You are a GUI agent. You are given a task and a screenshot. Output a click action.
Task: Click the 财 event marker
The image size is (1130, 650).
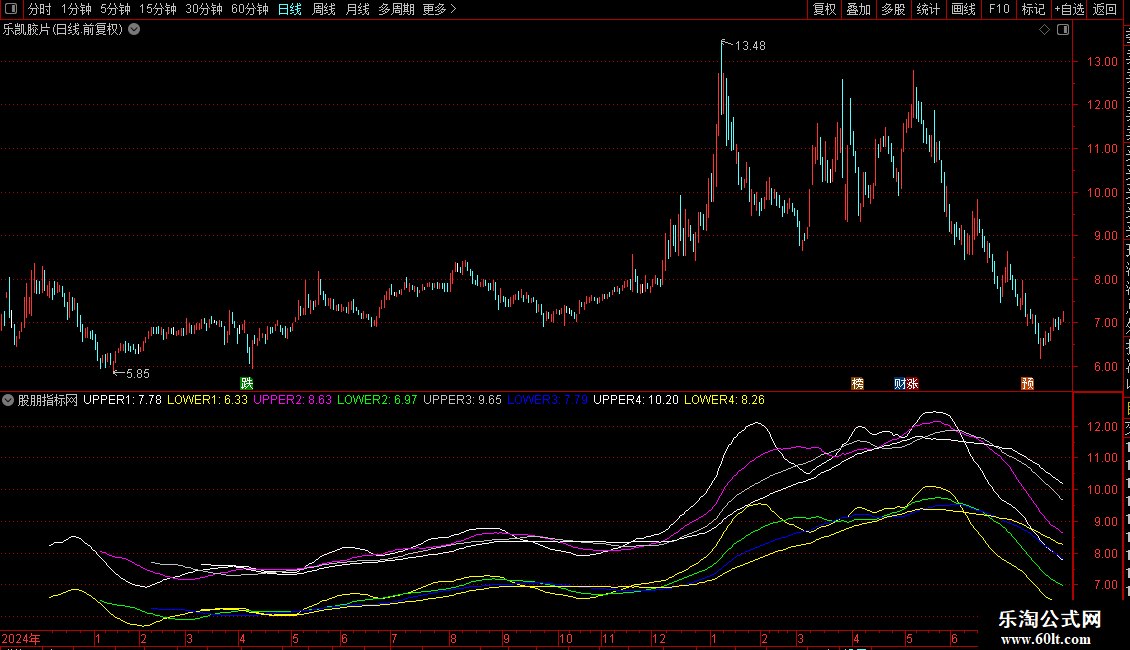(x=900, y=383)
